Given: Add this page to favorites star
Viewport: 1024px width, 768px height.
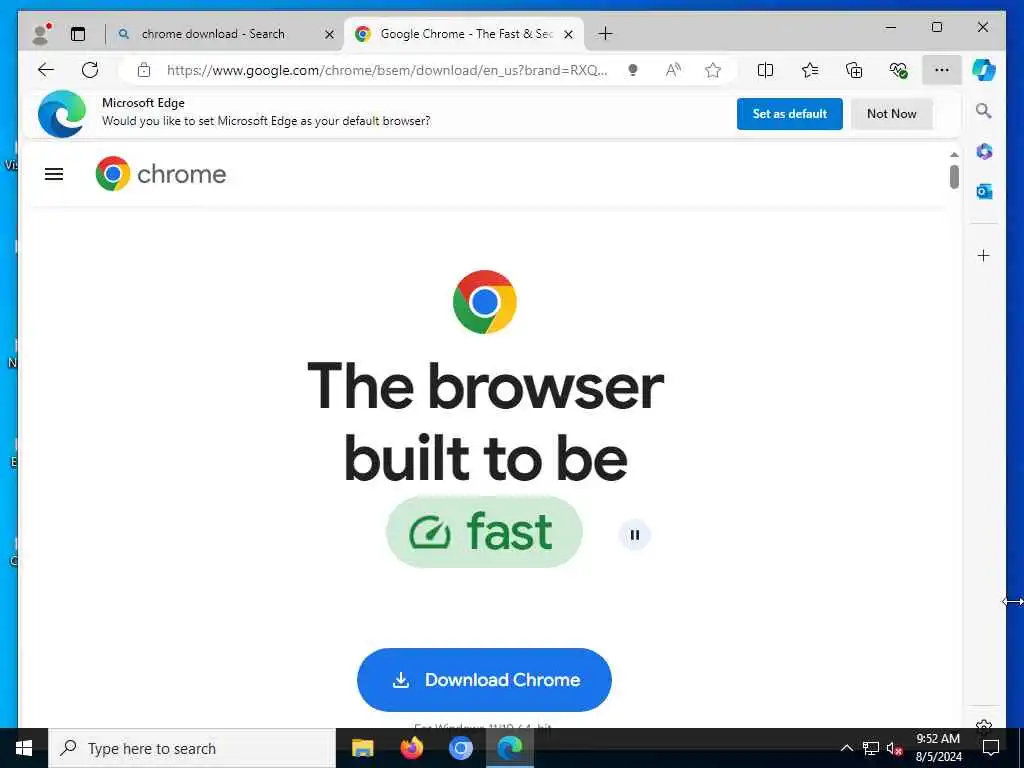Looking at the screenshot, I should coord(713,70).
